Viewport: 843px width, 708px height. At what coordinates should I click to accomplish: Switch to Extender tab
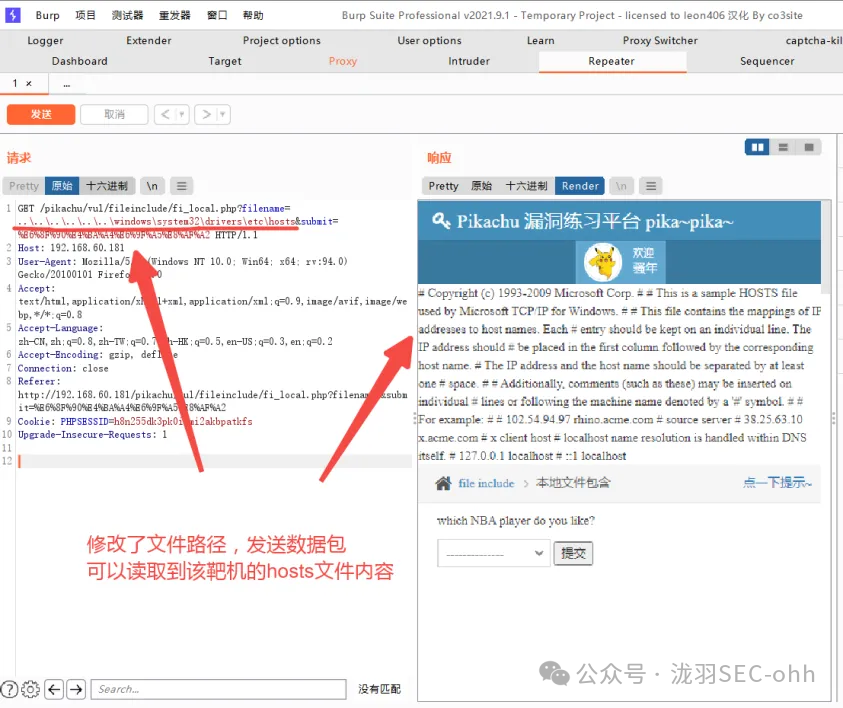tap(148, 40)
